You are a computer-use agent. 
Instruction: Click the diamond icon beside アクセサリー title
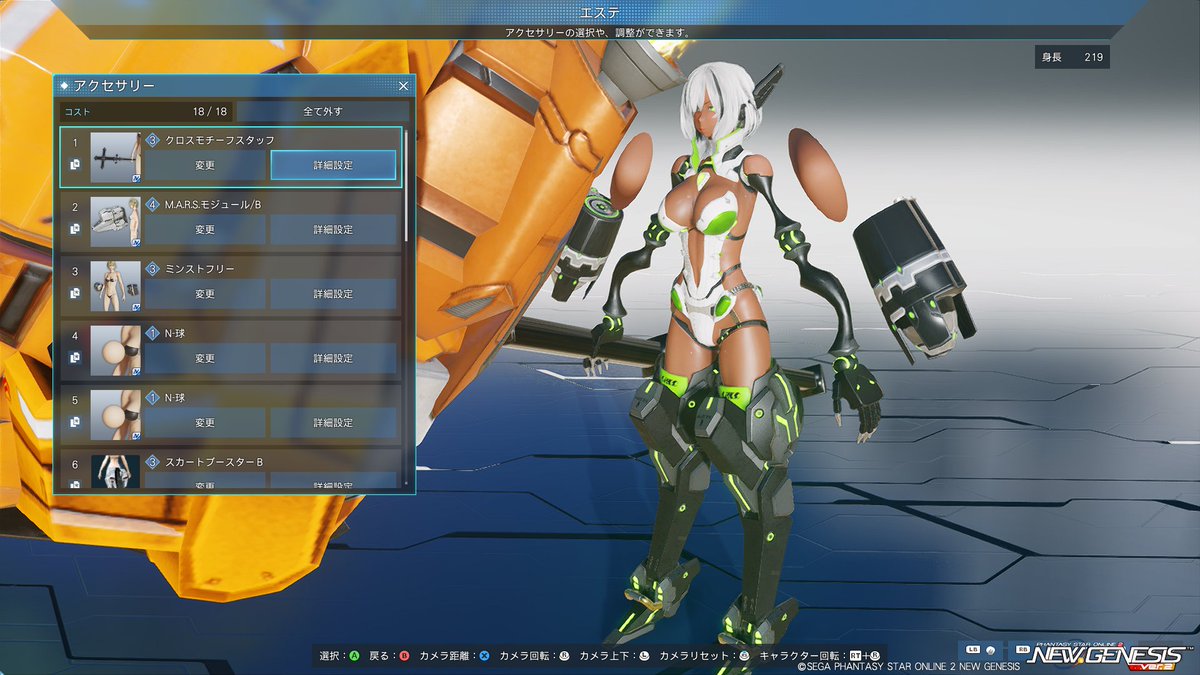[x=65, y=86]
